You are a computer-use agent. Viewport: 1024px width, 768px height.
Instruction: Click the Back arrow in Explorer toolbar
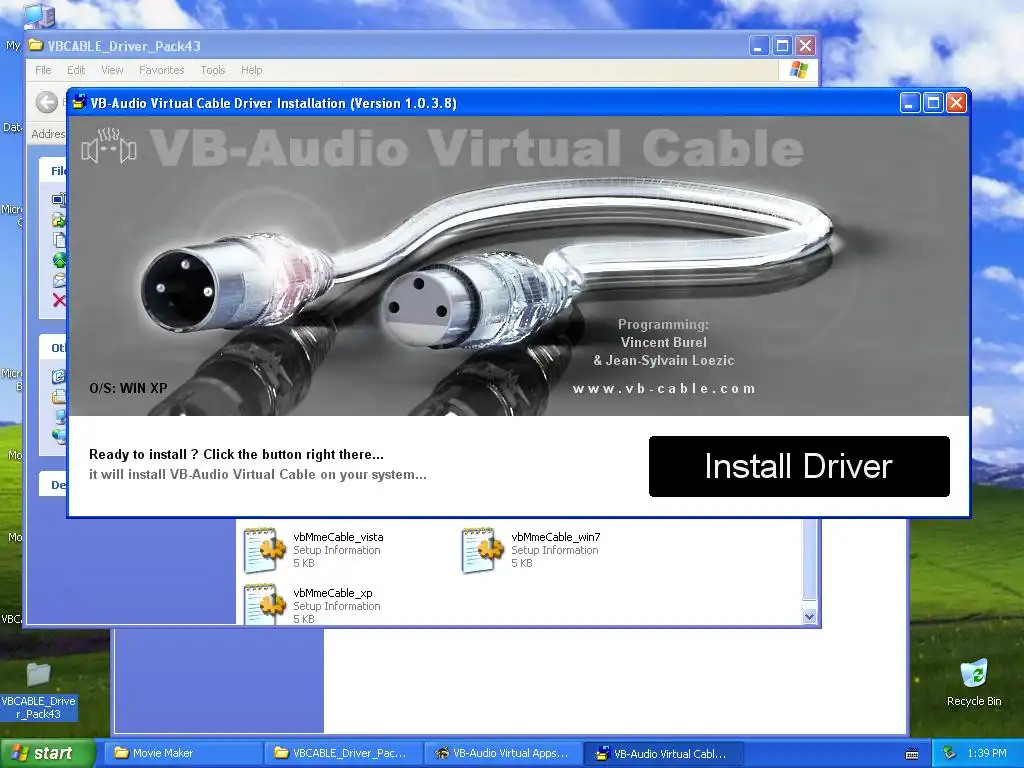tap(47, 102)
